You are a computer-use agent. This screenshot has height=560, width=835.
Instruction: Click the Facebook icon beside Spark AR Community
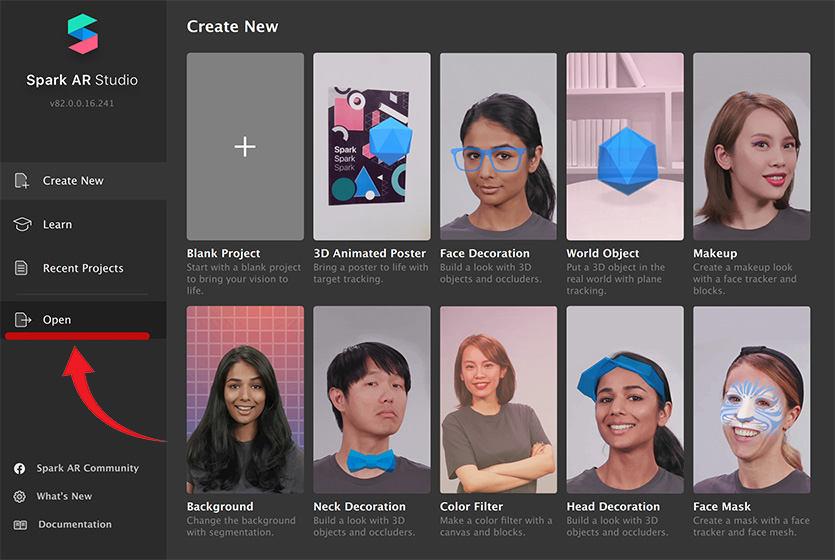coord(20,468)
